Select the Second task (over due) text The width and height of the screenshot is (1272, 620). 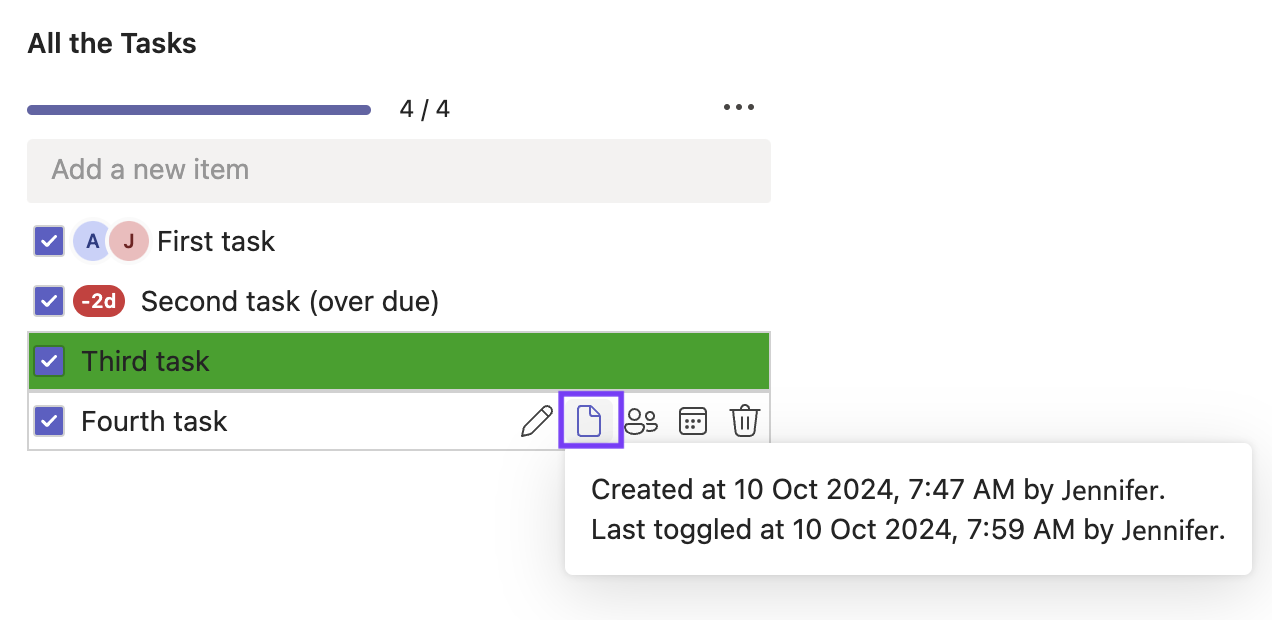point(290,301)
